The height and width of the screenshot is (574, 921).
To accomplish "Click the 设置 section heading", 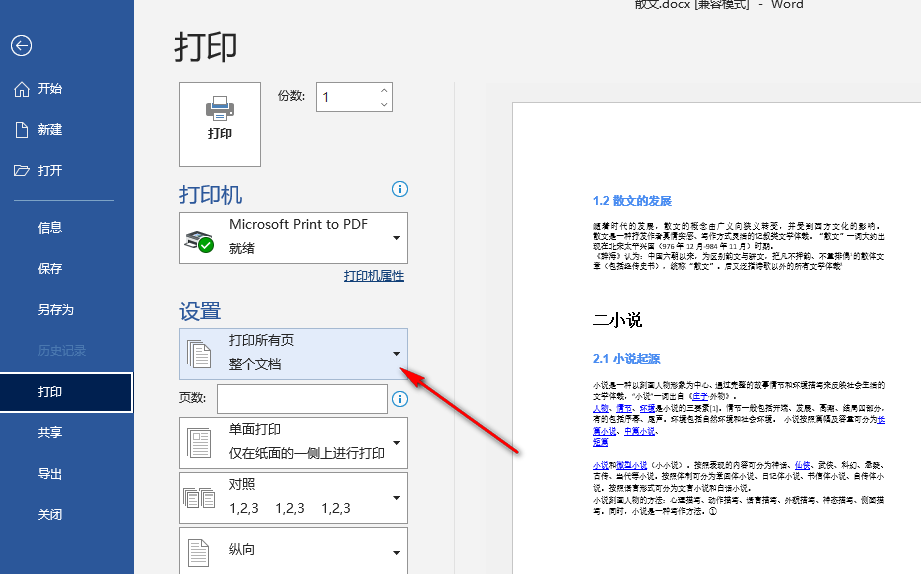I will (200, 311).
